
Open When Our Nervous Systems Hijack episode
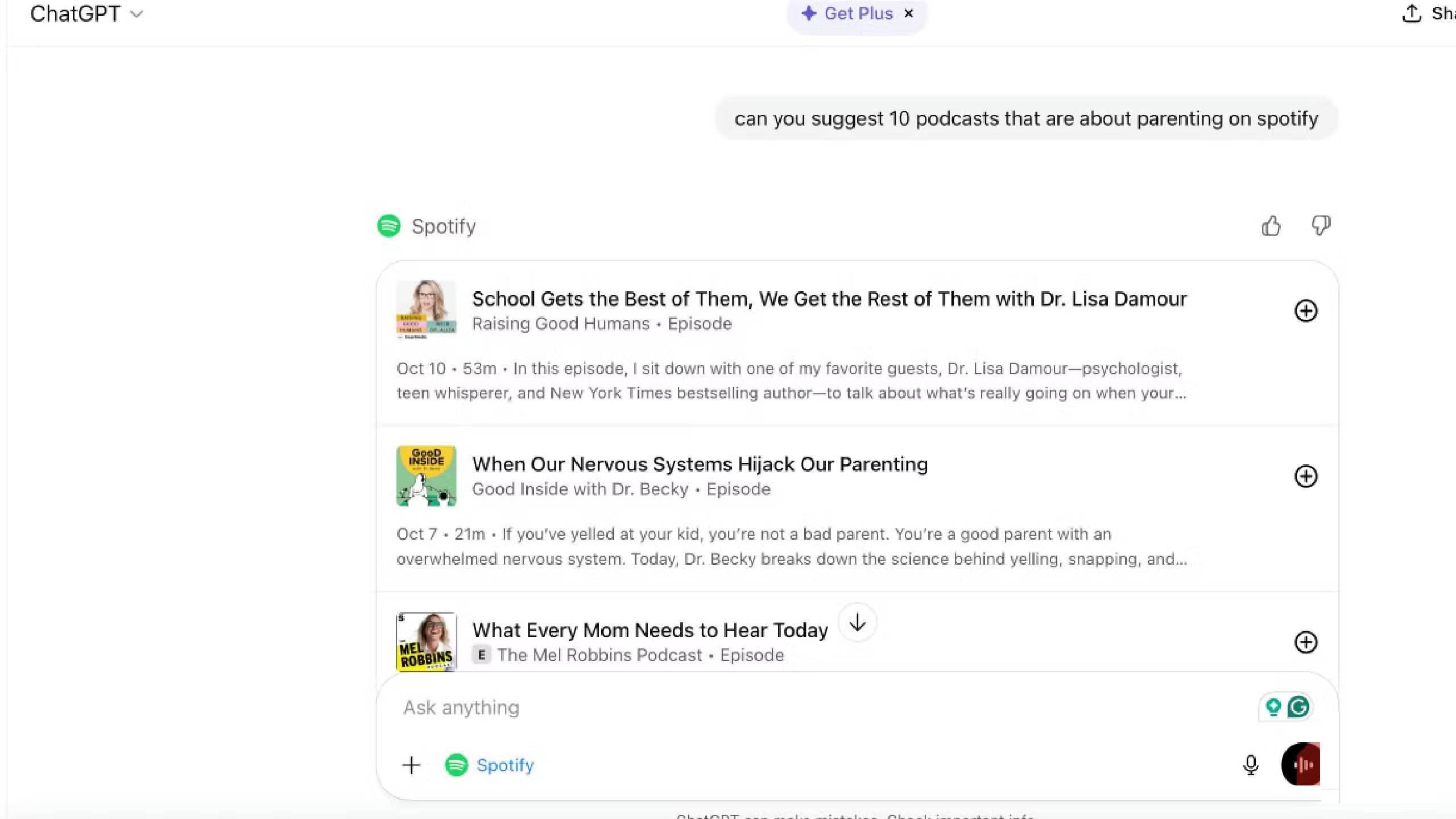tap(700, 465)
